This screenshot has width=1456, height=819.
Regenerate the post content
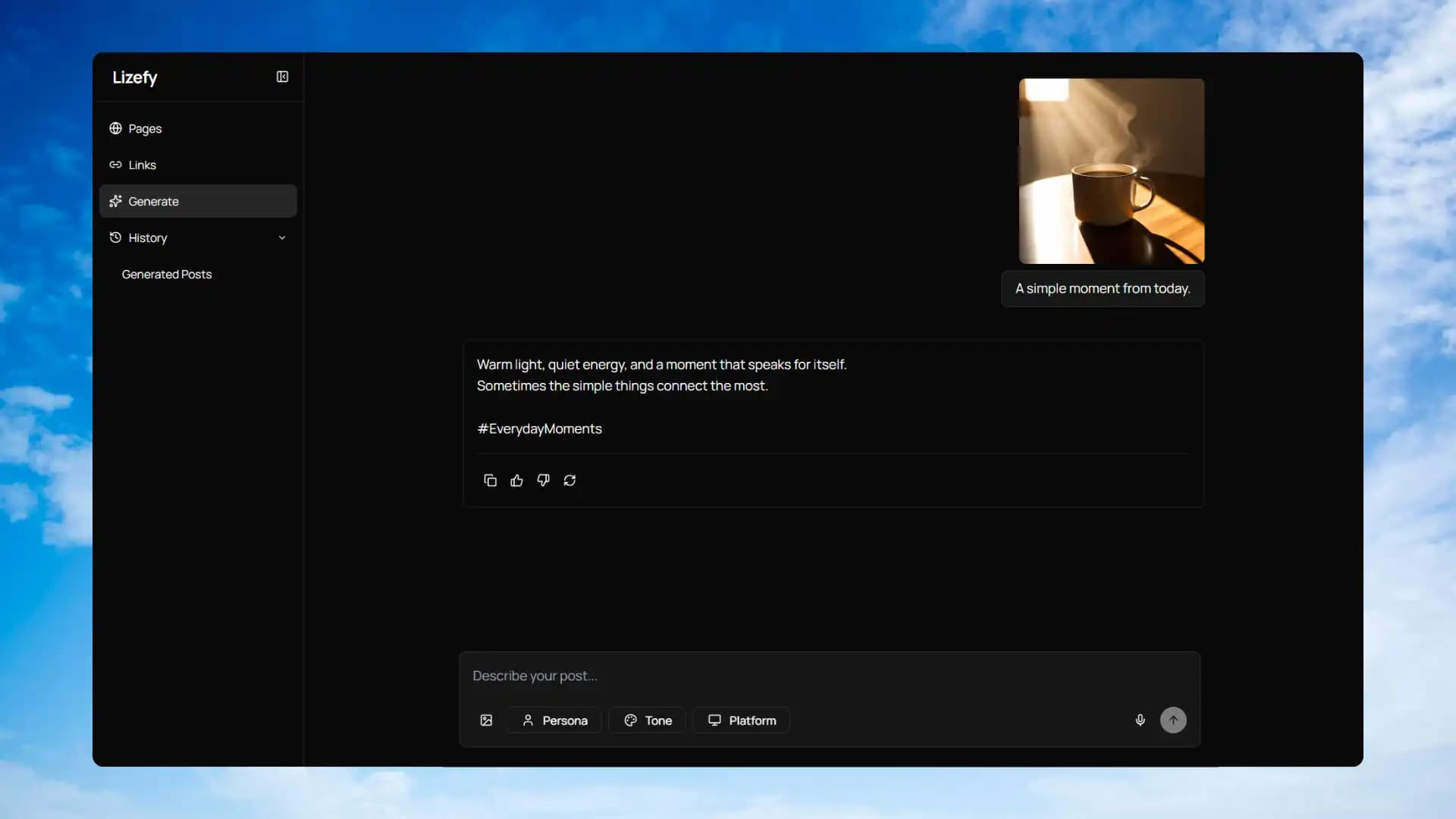(x=570, y=480)
